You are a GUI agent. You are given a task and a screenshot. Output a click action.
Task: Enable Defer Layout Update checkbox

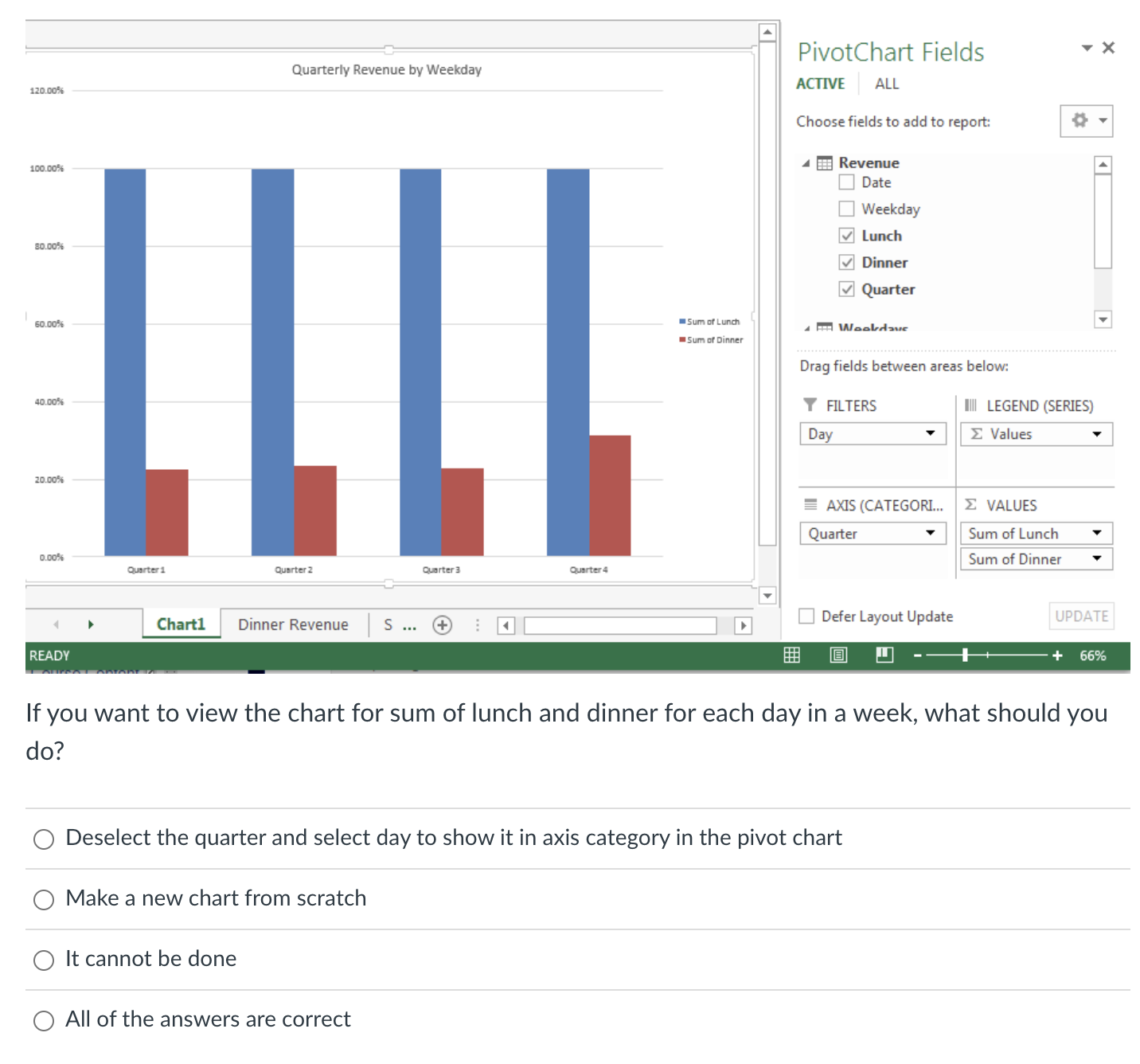pos(806,616)
